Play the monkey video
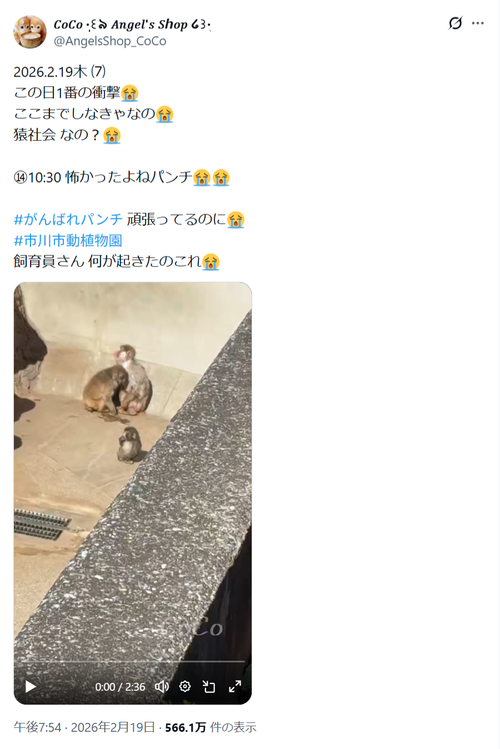The height and width of the screenshot is (749, 500). [31, 686]
